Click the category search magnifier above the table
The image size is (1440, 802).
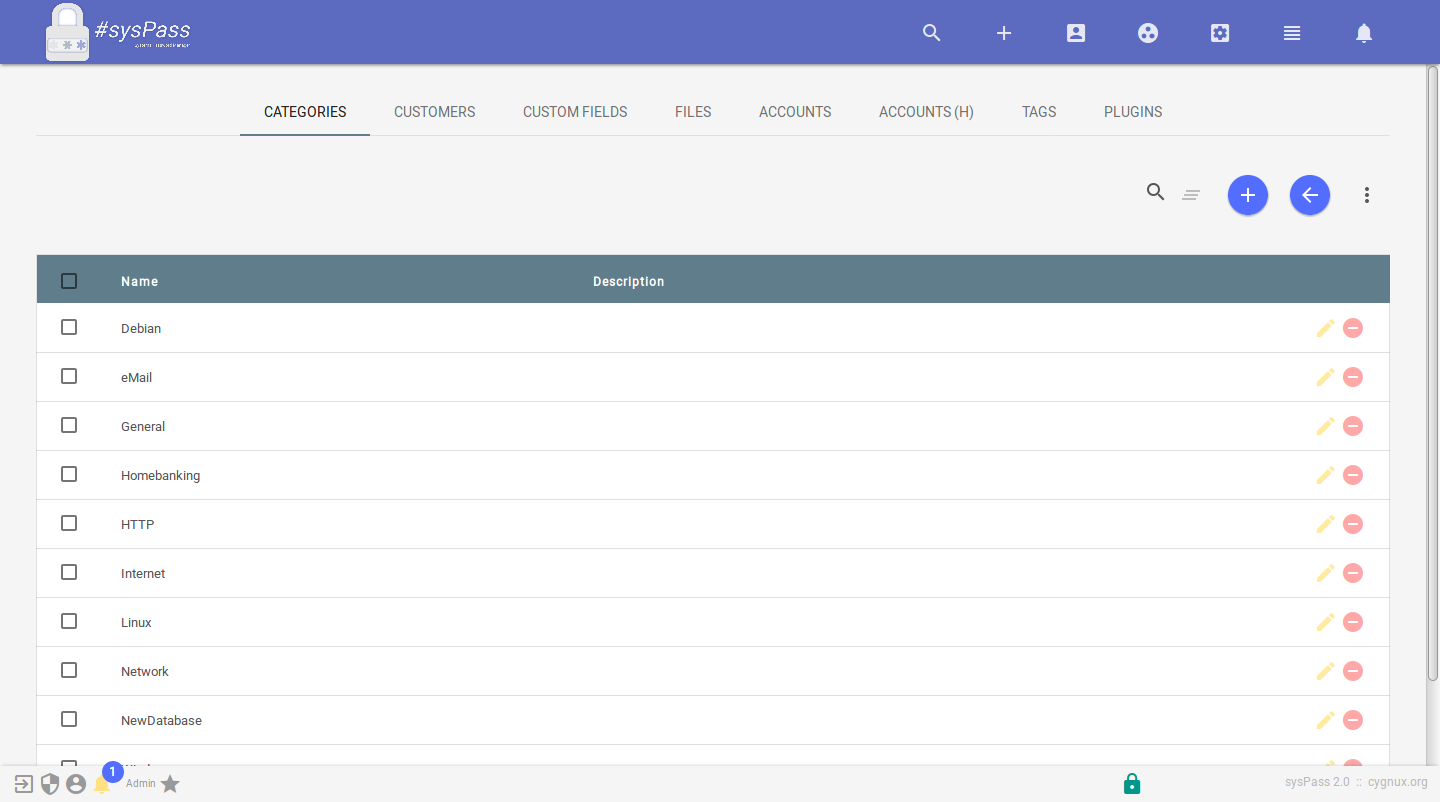click(x=1156, y=192)
